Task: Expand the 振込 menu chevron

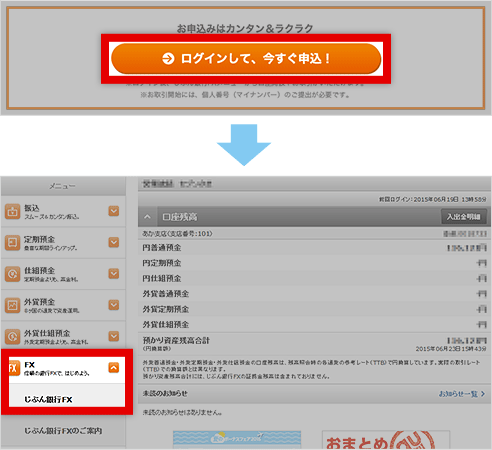Action: (114, 211)
